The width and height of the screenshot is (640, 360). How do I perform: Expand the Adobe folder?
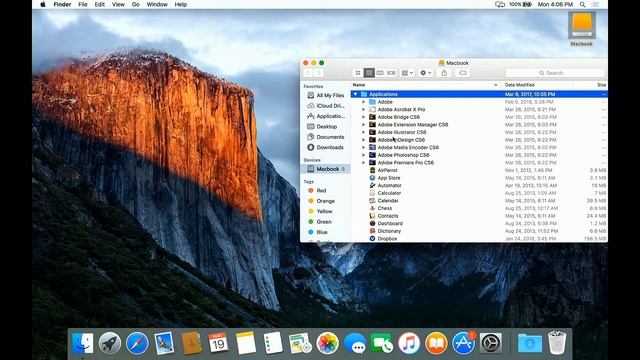pos(363,102)
